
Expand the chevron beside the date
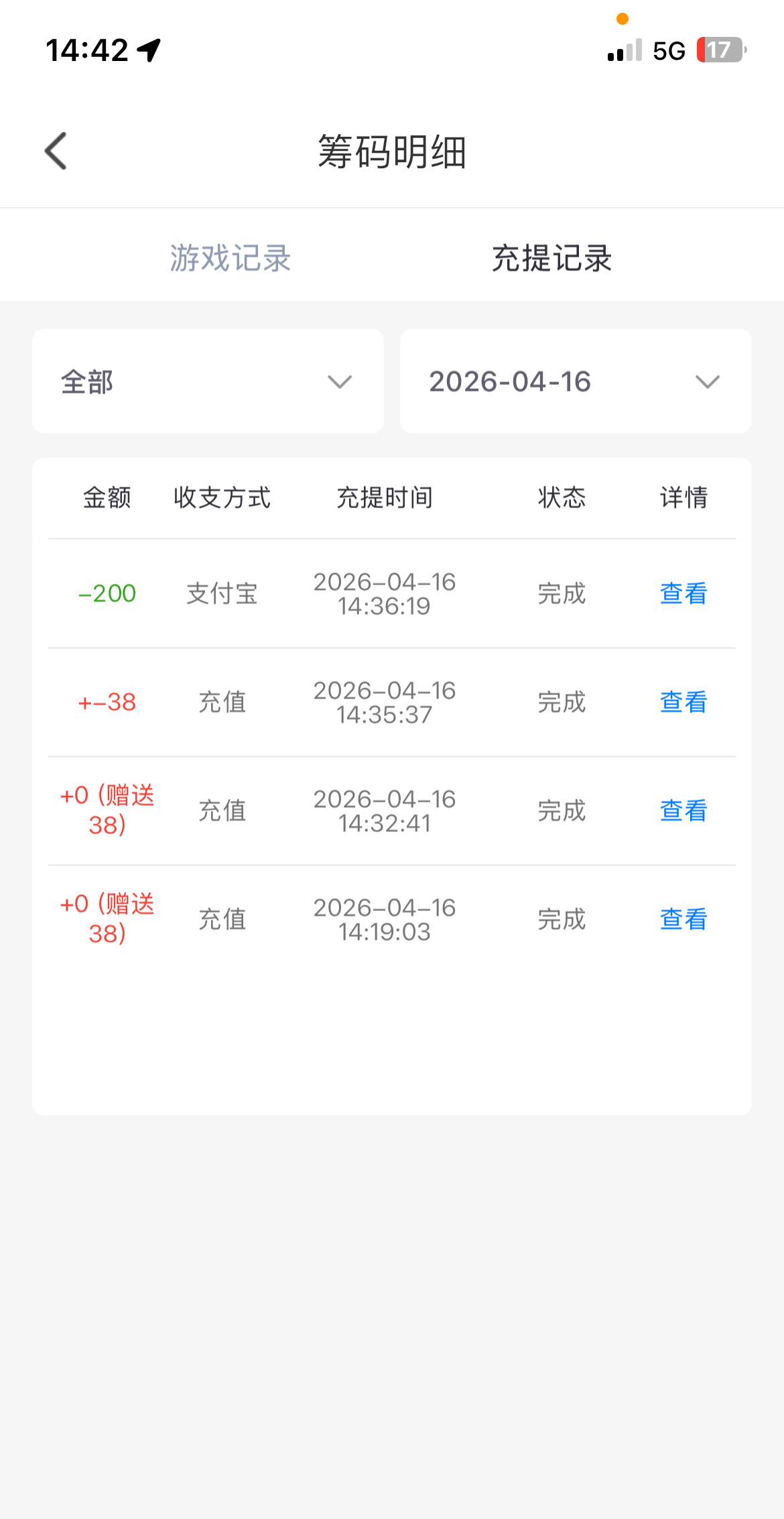point(707,382)
